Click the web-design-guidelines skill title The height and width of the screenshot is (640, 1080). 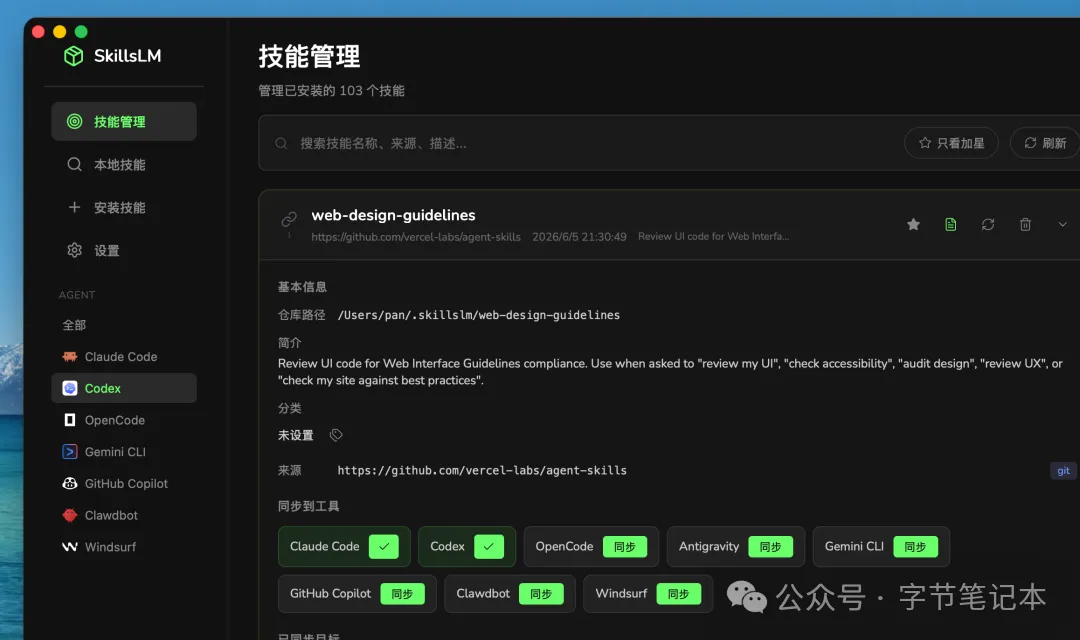(x=393, y=215)
